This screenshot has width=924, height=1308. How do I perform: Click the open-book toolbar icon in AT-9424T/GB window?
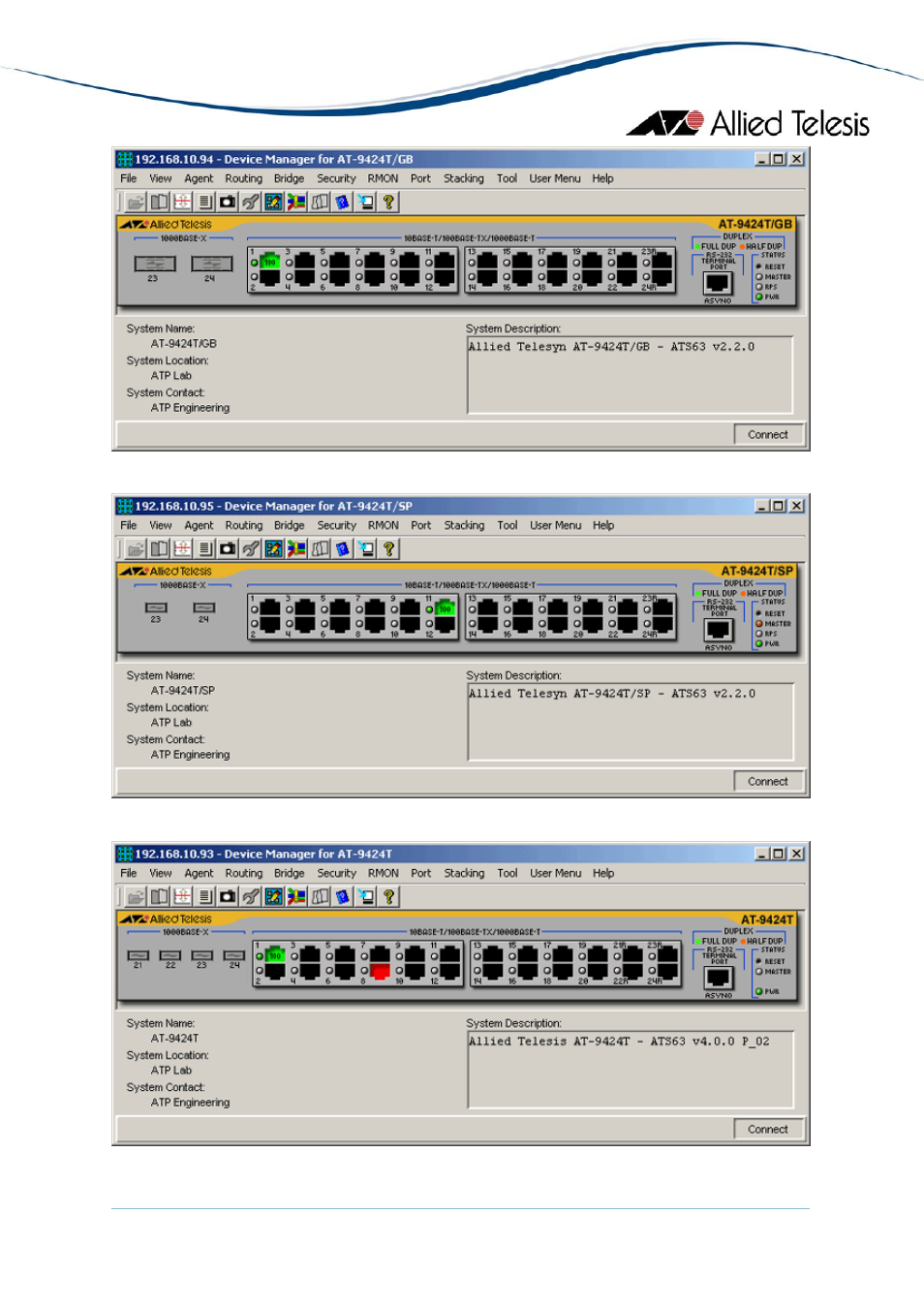point(159,202)
